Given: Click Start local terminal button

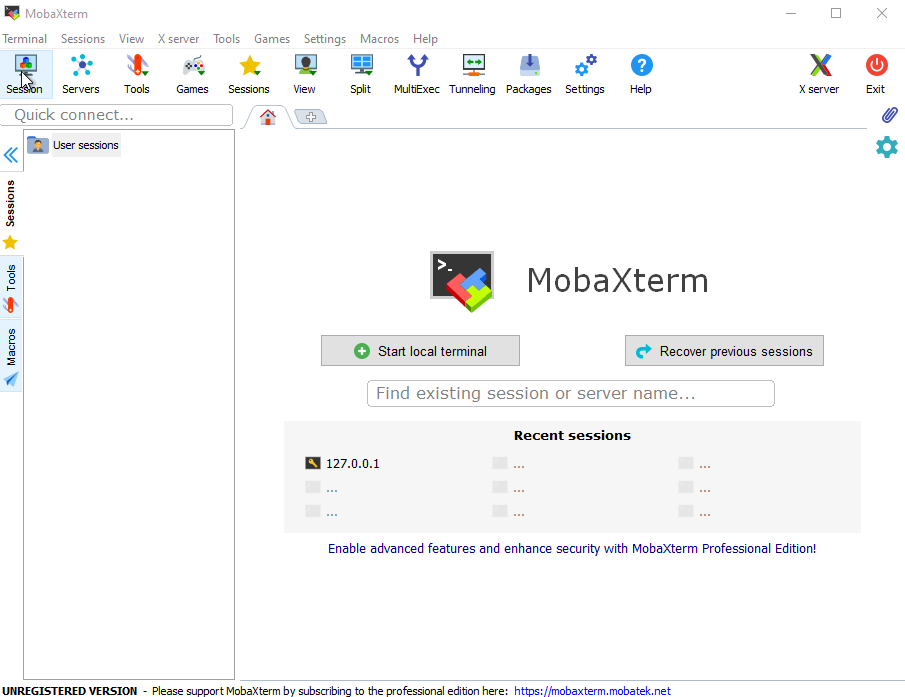Looking at the screenshot, I should (x=420, y=351).
